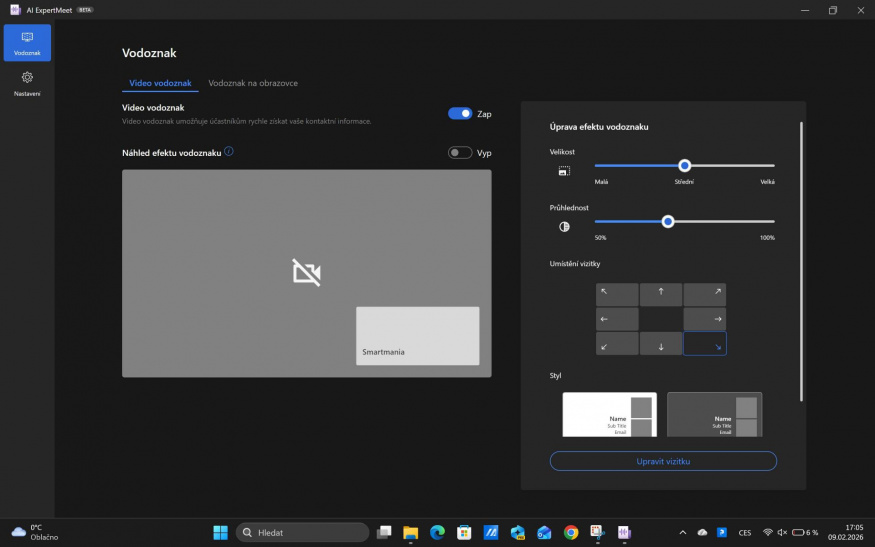Screen dimensions: 875x547
Task: Place the card at top-left corner arrow
Action: (x=617, y=294)
